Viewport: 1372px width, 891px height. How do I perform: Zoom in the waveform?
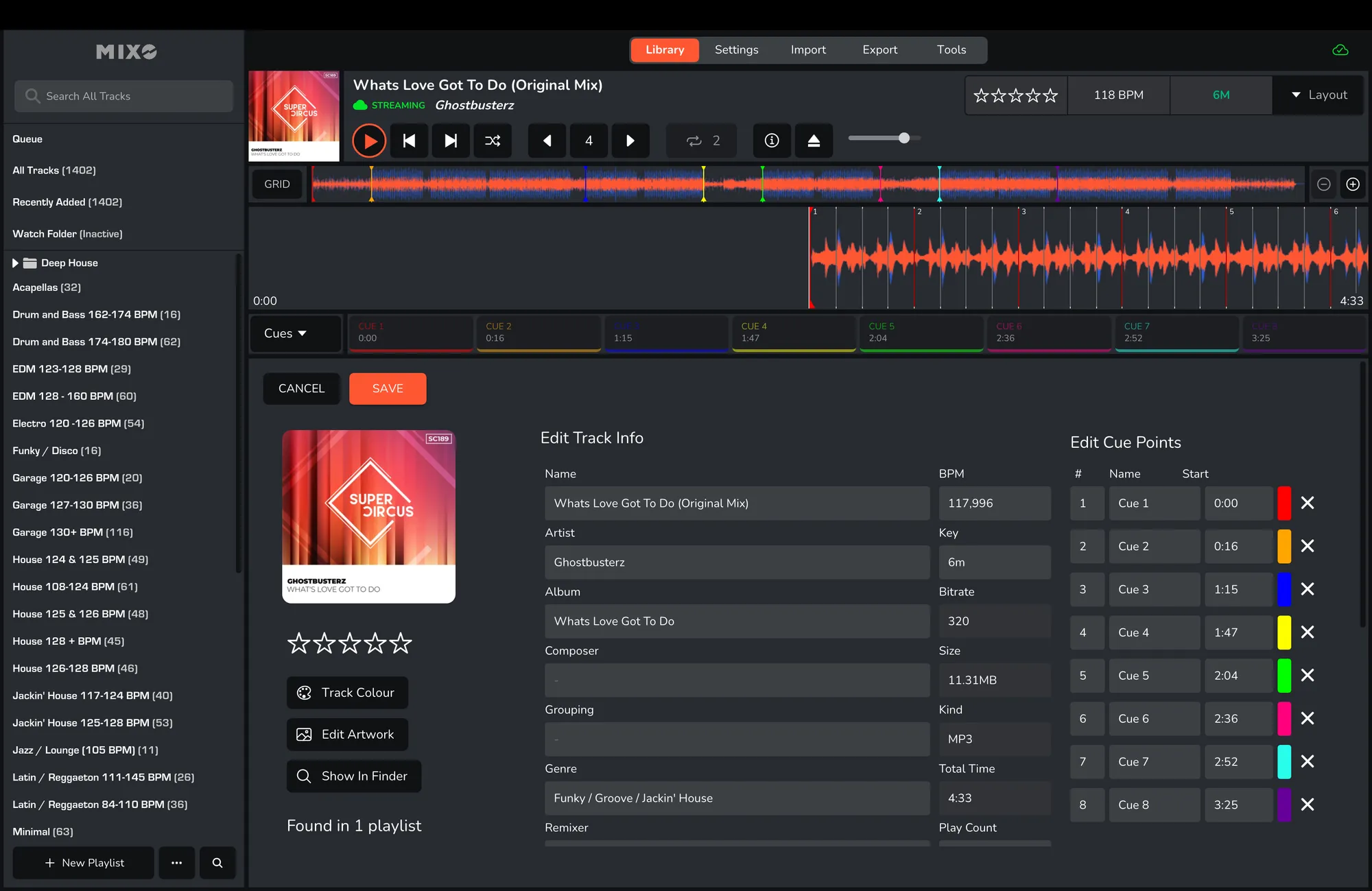(x=1353, y=184)
